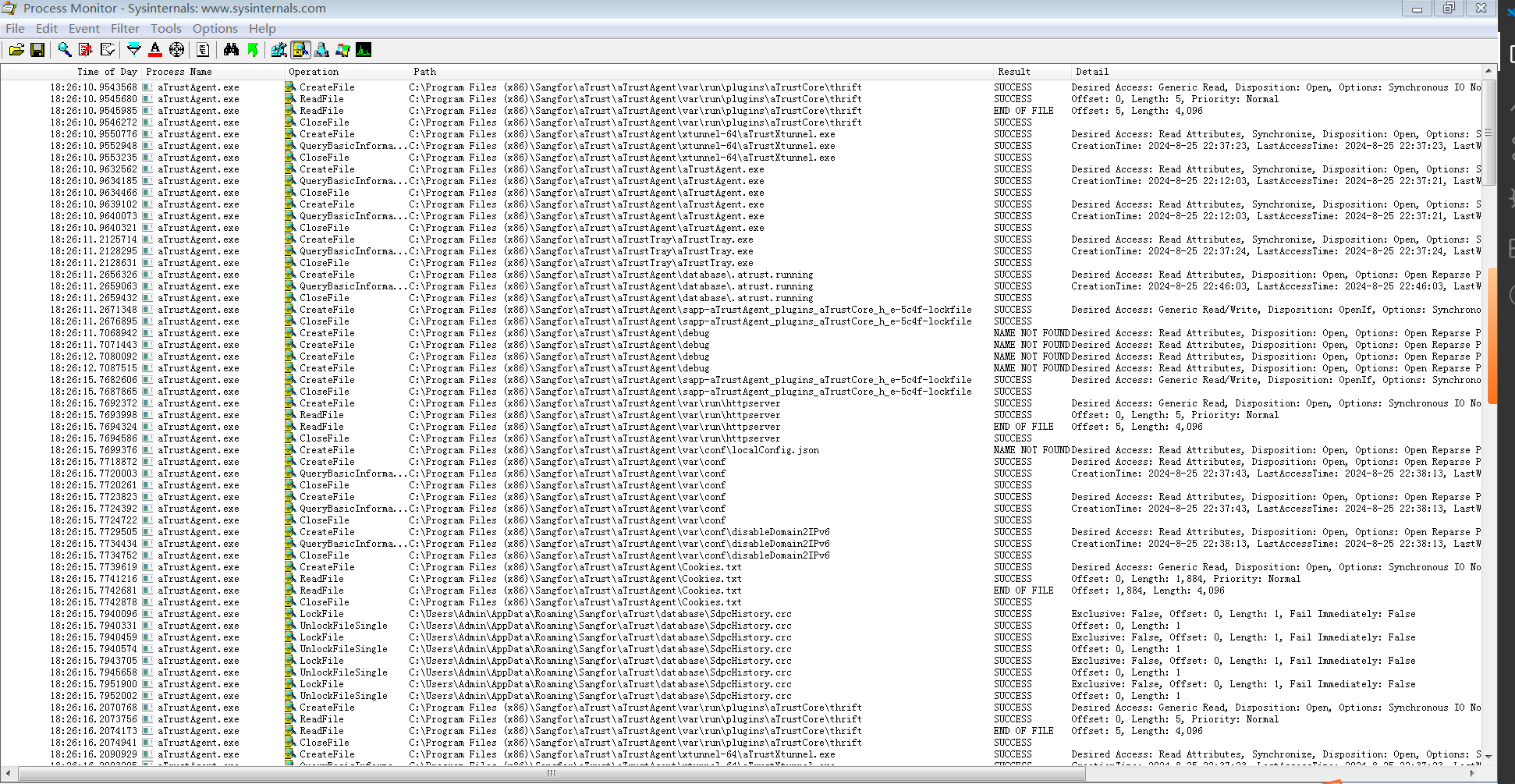Screen dimensions: 1515x784
Task: Toggle Show Profiling Events graph button
Action: (x=364, y=50)
